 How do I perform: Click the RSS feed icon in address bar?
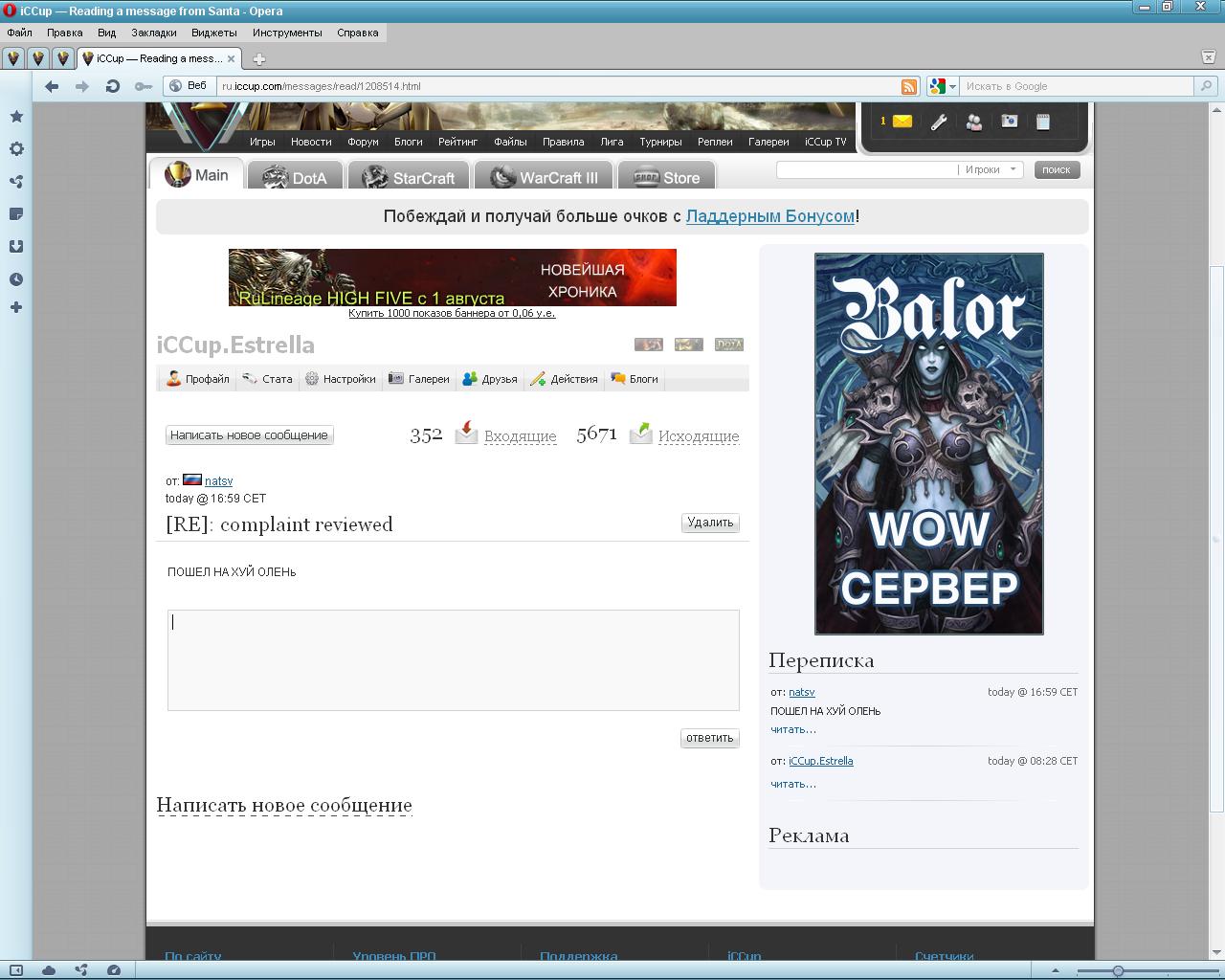[x=909, y=86]
